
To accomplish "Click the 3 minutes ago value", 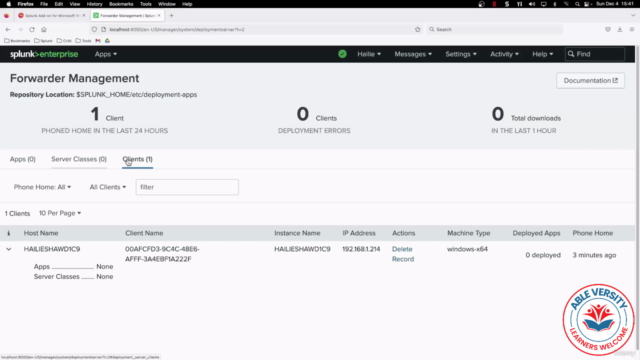I will click(x=594, y=255).
